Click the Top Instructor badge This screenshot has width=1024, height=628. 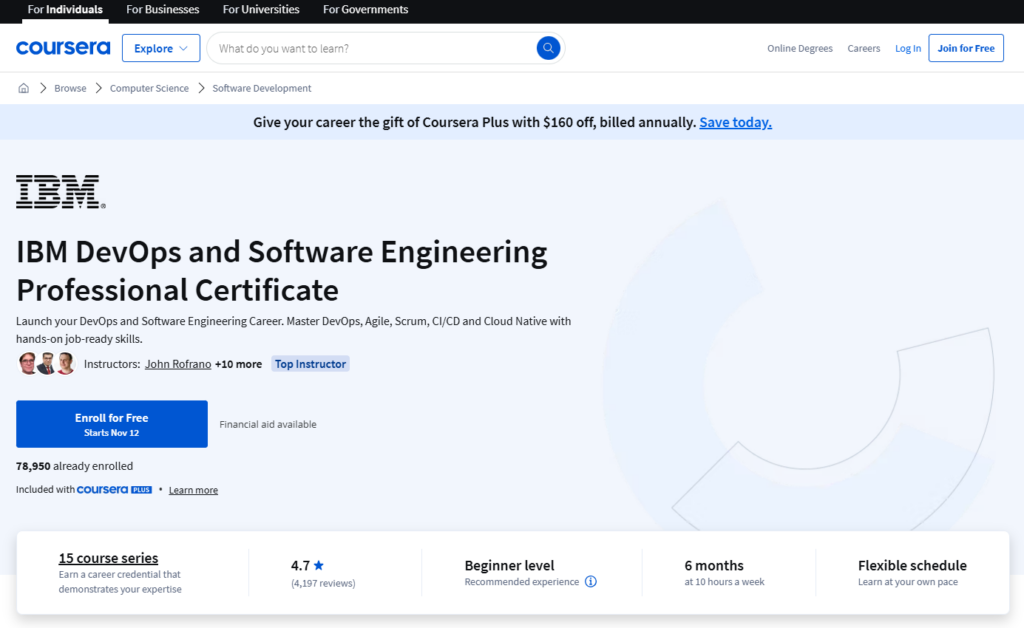tap(310, 364)
